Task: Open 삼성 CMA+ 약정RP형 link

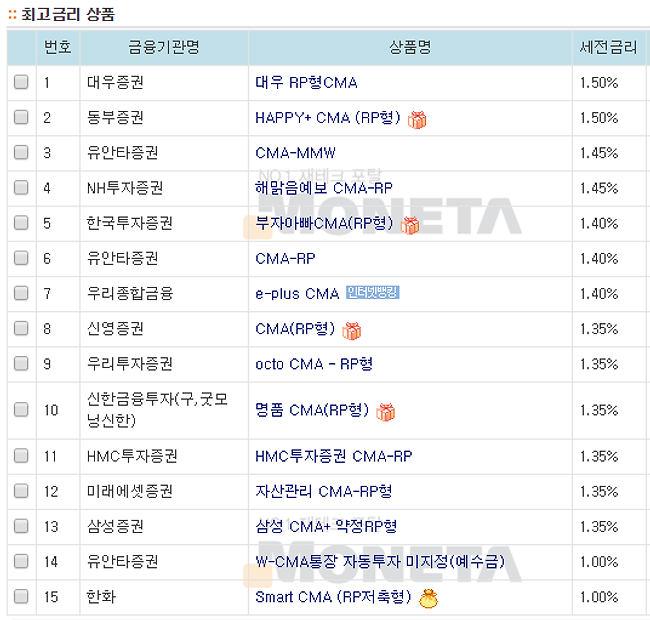Action: pyautogui.click(x=326, y=527)
